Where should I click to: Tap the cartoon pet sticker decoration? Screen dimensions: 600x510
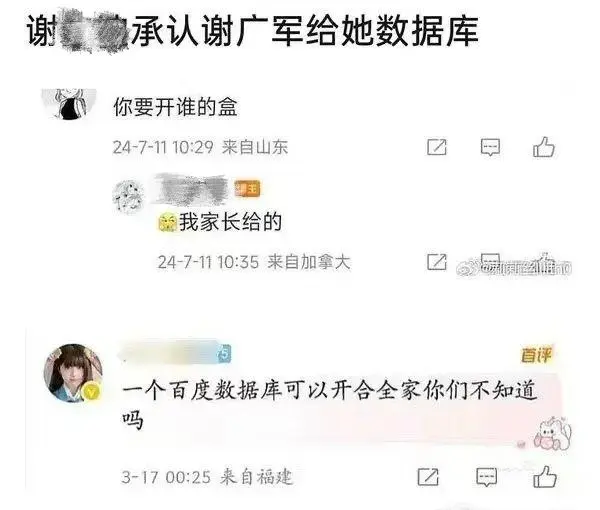553,433
